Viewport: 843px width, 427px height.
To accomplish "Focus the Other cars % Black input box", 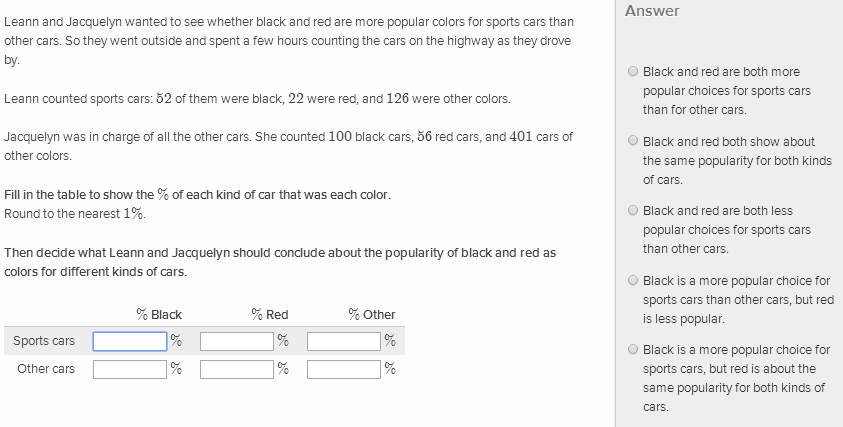I will (x=130, y=369).
